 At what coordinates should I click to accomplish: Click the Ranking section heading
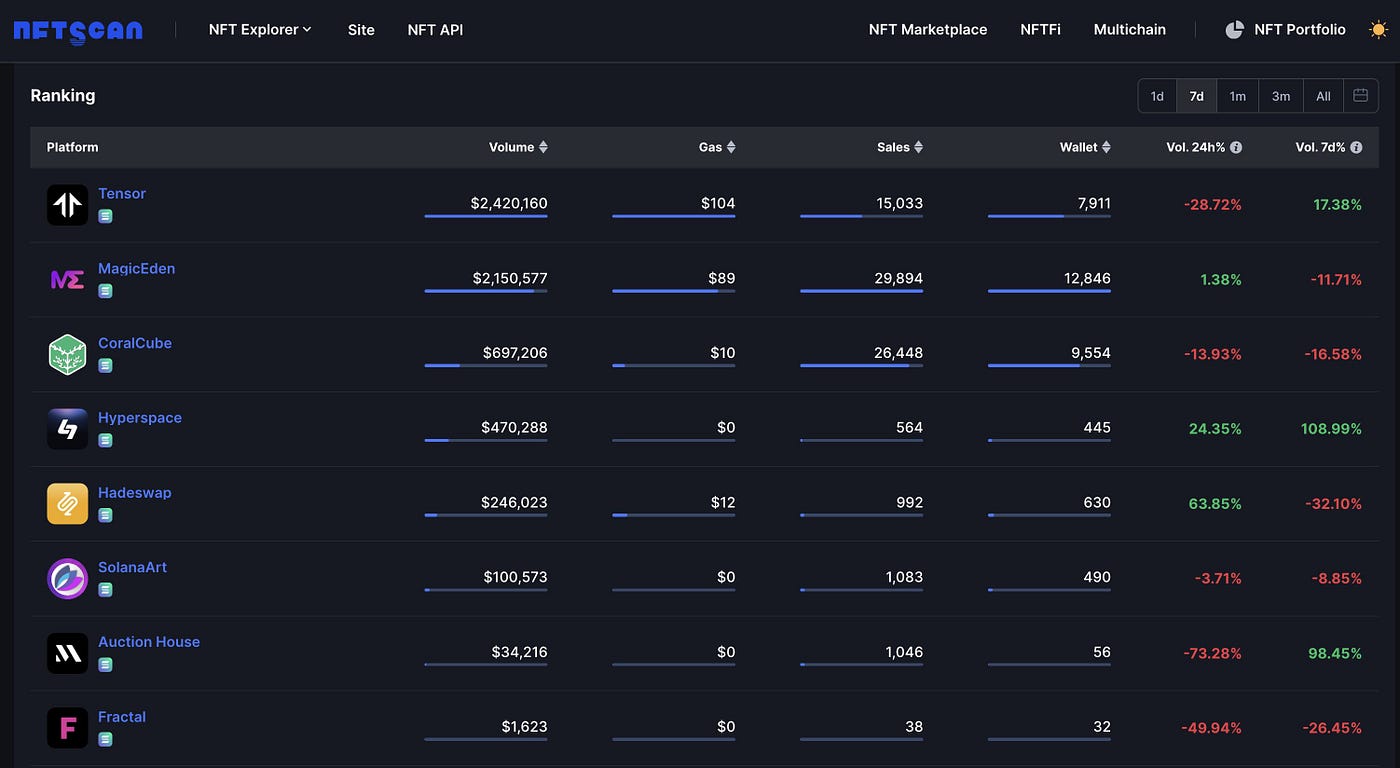pos(63,96)
